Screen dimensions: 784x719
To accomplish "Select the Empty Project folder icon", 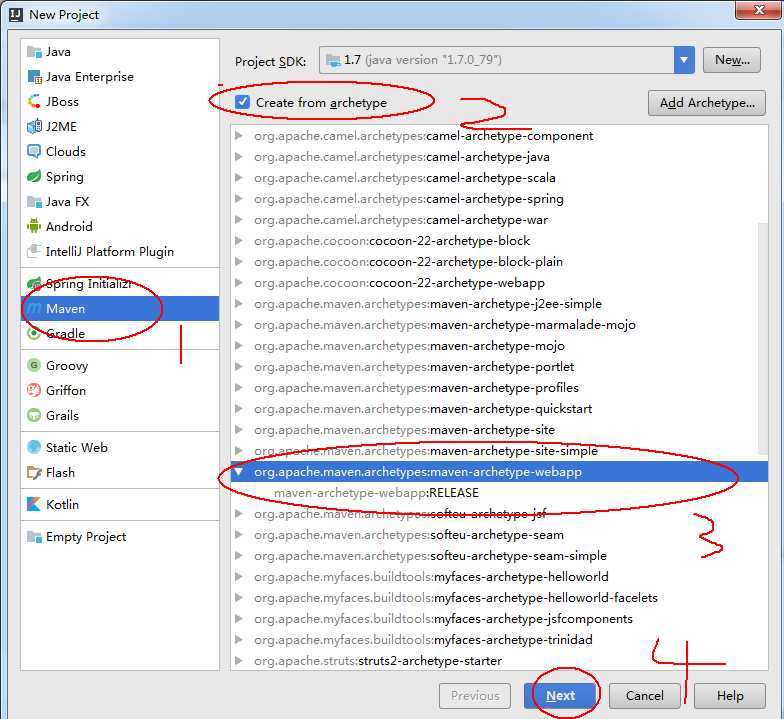I will click(34, 536).
